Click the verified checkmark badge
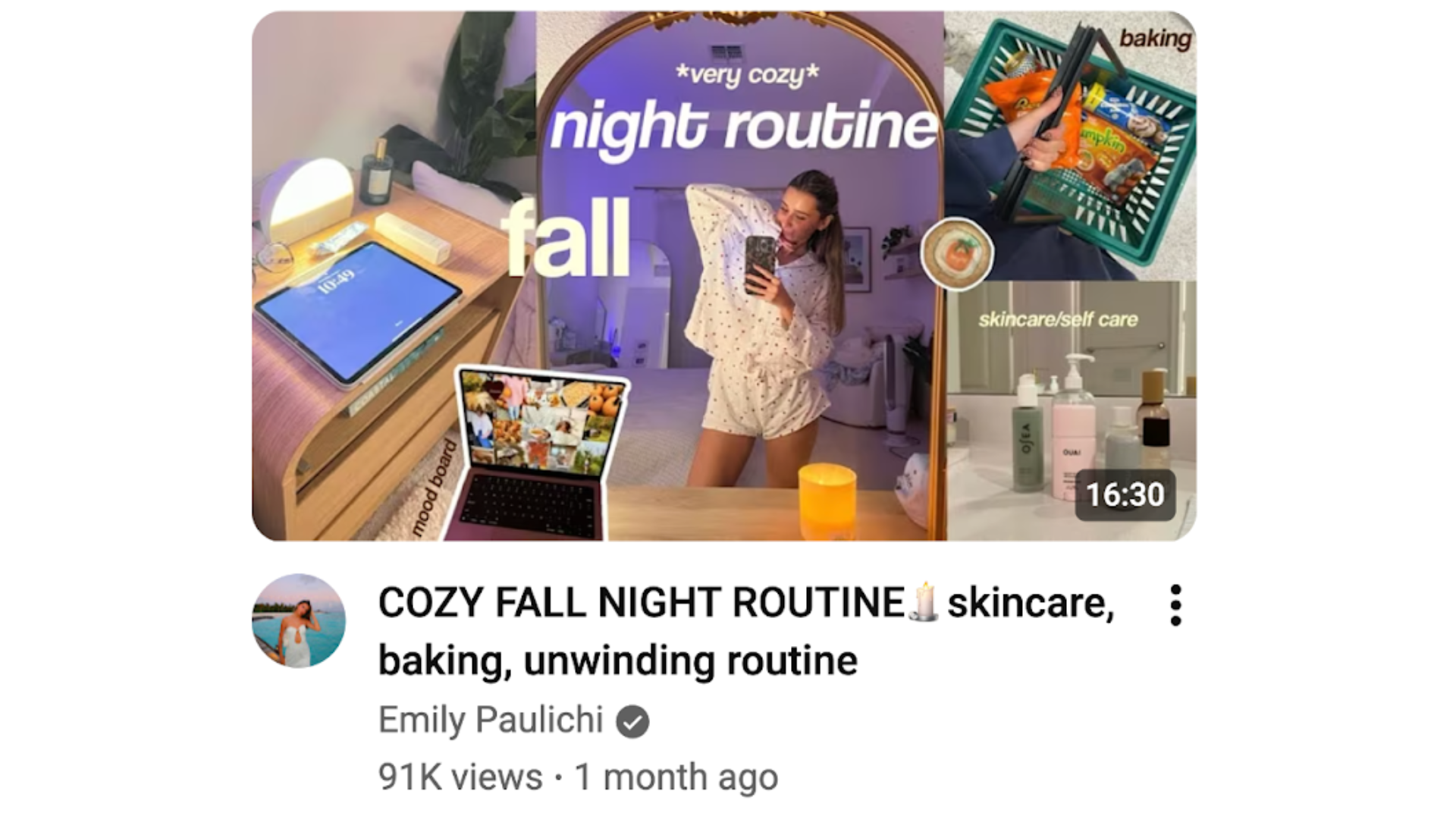This screenshot has width=1456, height=819. [x=632, y=721]
